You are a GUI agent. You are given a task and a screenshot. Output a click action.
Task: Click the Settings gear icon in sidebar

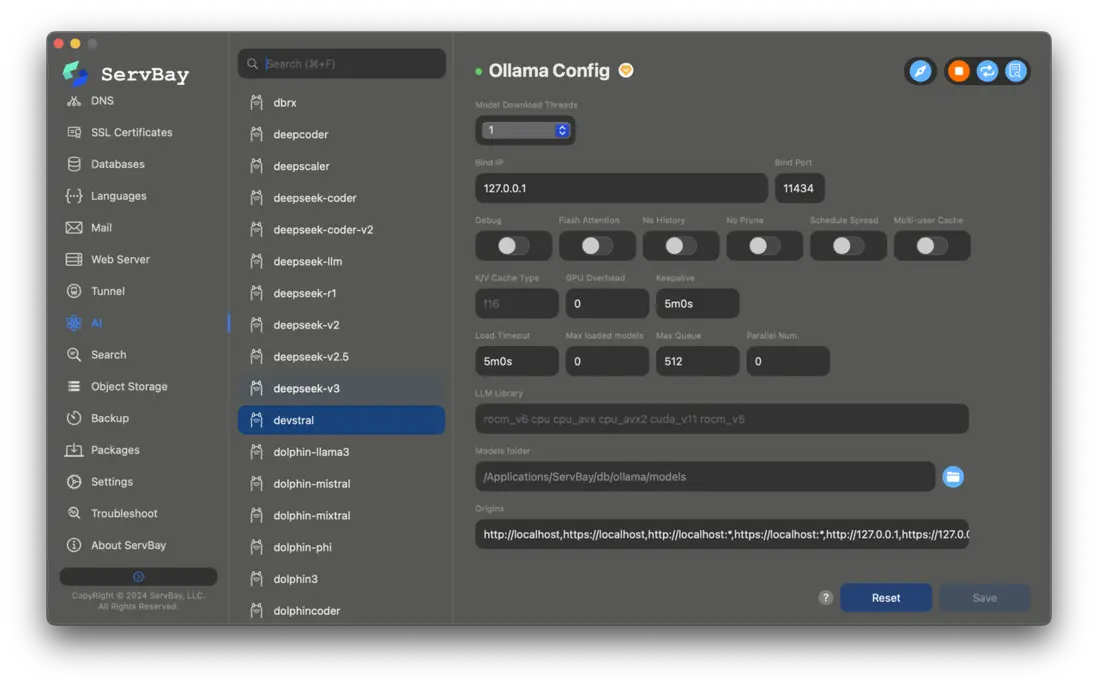(74, 482)
